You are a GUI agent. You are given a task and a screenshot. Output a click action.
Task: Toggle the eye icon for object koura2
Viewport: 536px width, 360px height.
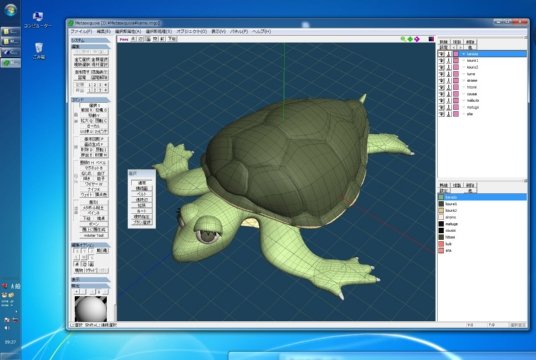click(x=442, y=67)
